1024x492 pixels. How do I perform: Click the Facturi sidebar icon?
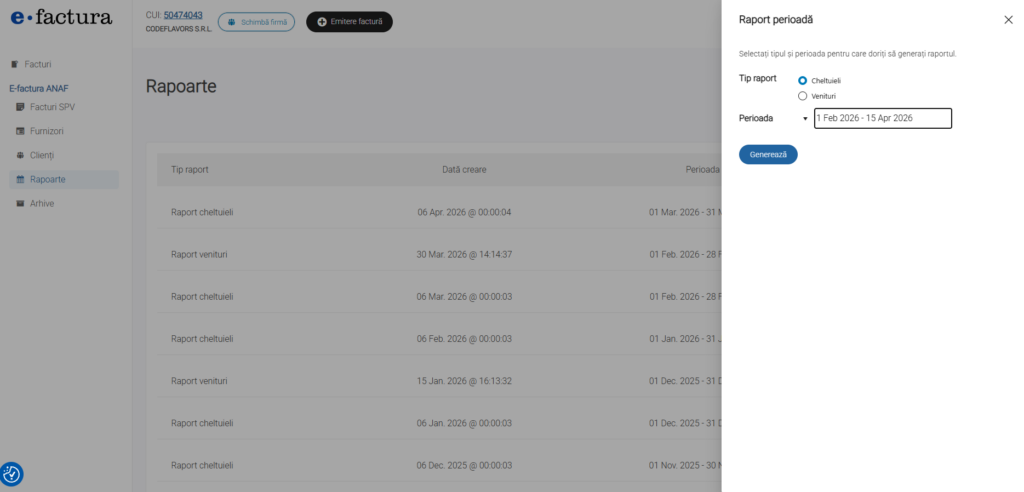(15, 64)
